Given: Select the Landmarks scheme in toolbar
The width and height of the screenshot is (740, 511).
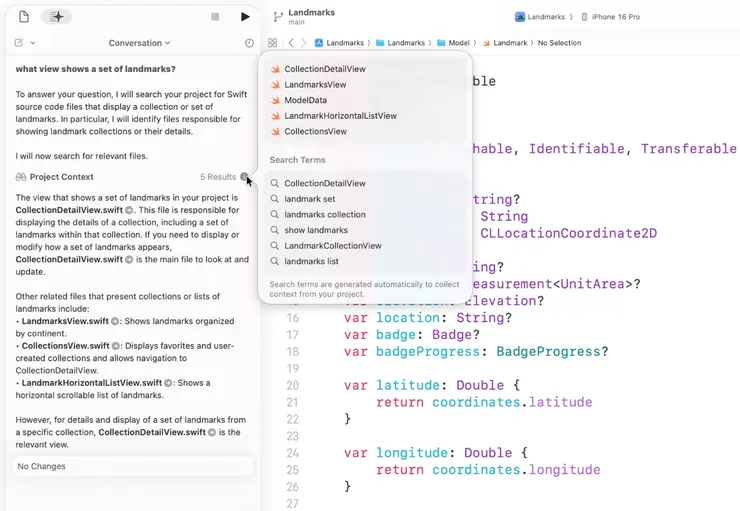Looking at the screenshot, I should point(539,17).
